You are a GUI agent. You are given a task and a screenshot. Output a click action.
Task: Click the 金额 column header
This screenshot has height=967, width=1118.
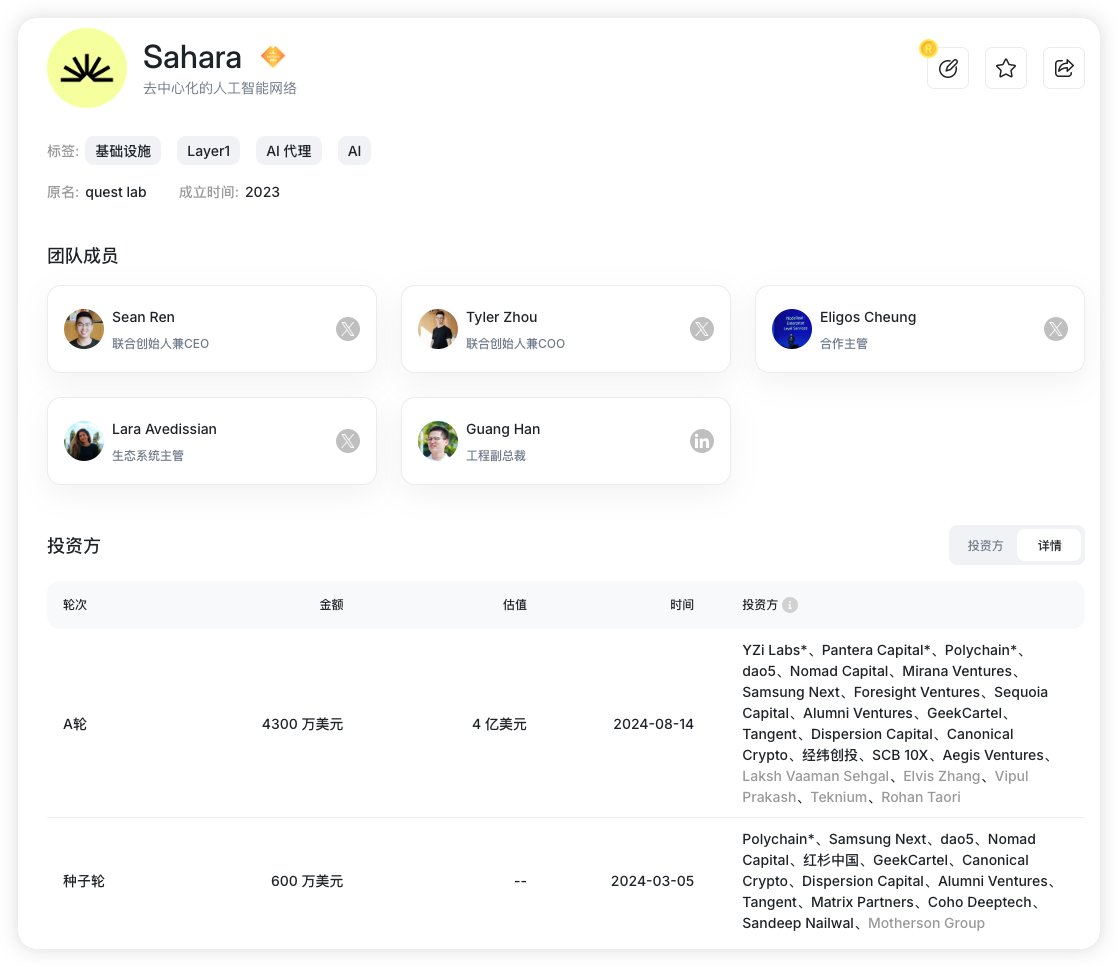click(x=332, y=605)
